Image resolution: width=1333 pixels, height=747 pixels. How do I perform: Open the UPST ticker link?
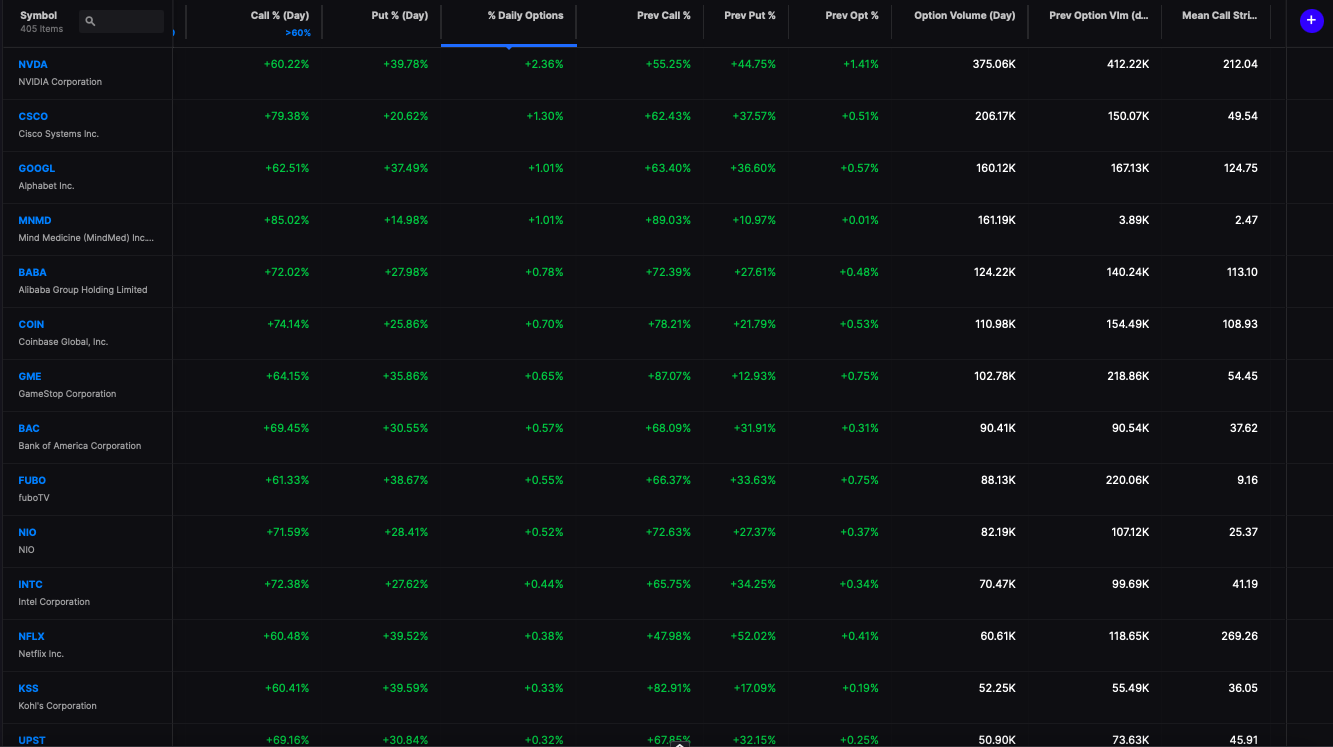point(32,740)
